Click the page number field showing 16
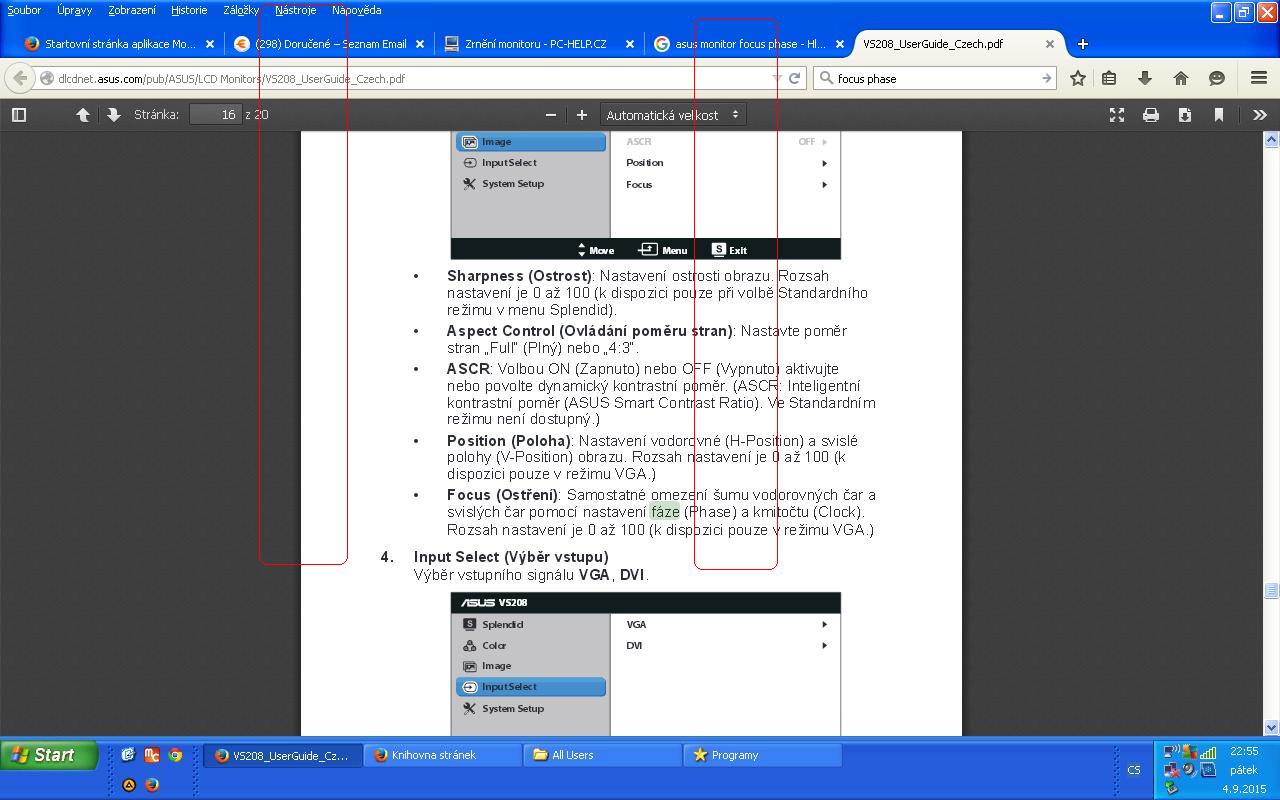 (216, 115)
